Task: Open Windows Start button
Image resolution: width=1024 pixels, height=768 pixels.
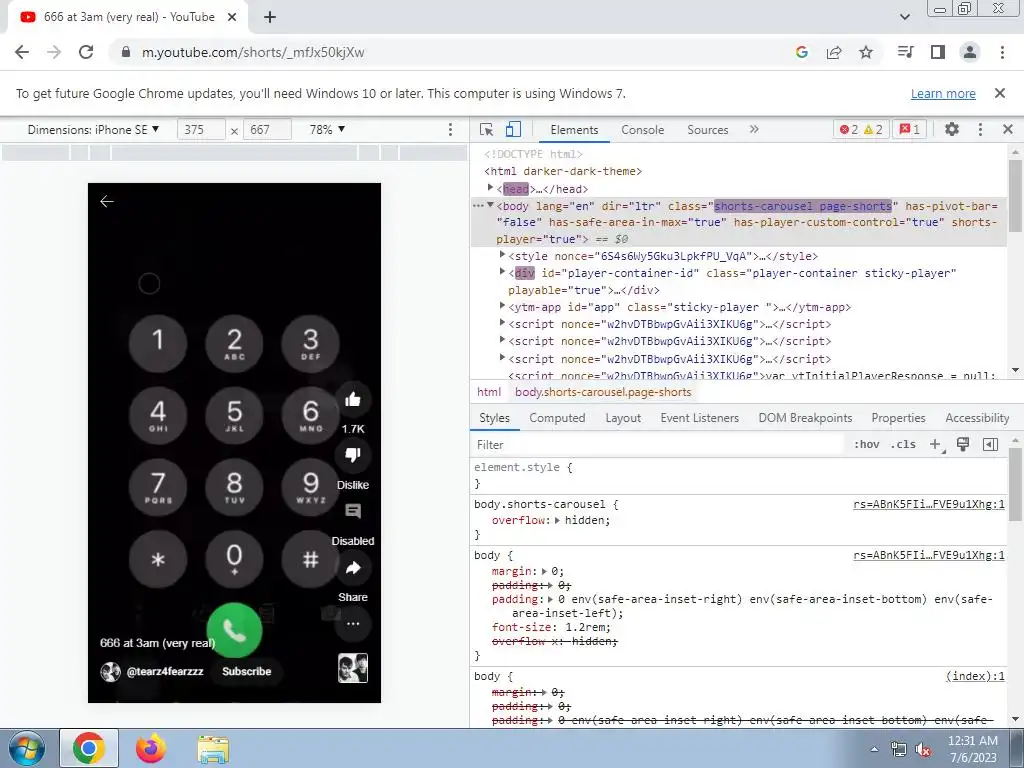Action: [26, 749]
